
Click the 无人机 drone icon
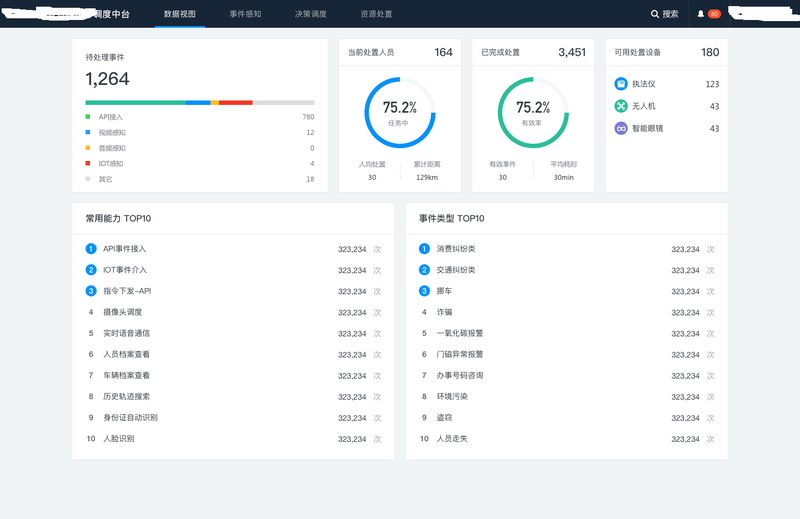click(x=621, y=106)
